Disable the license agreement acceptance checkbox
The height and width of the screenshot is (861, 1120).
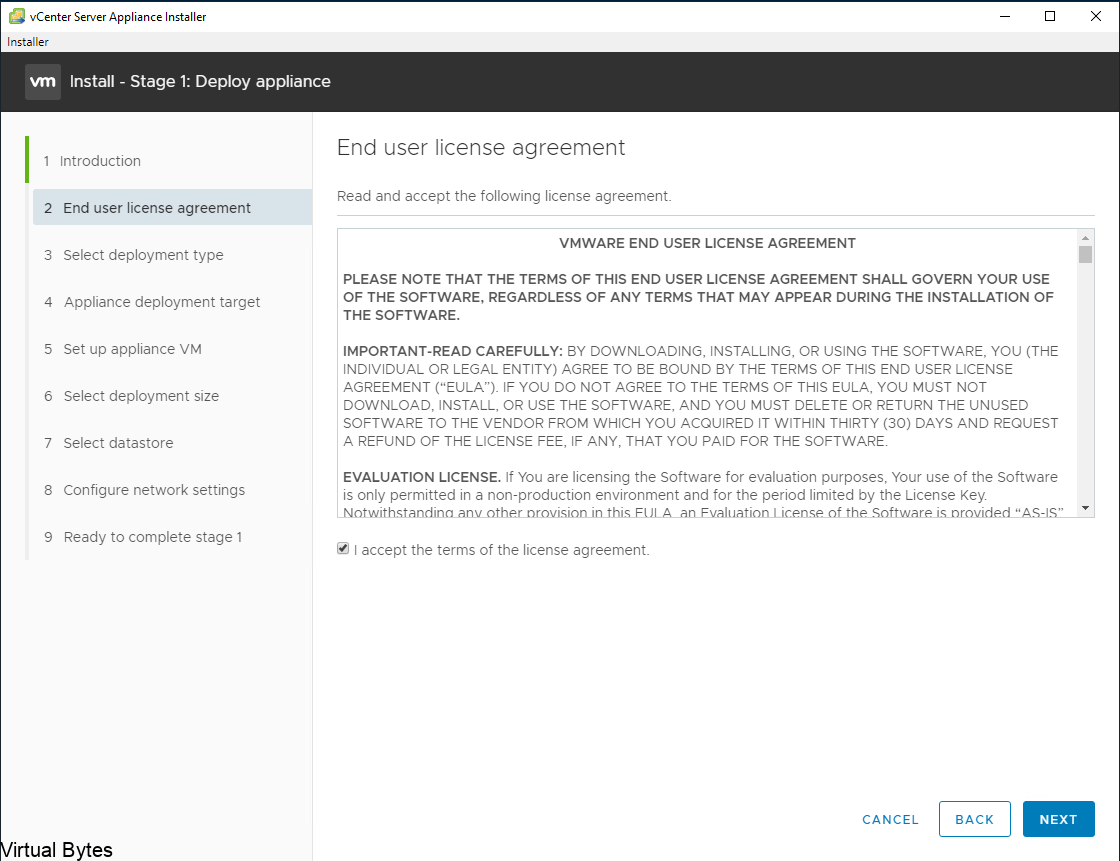pyautogui.click(x=343, y=548)
